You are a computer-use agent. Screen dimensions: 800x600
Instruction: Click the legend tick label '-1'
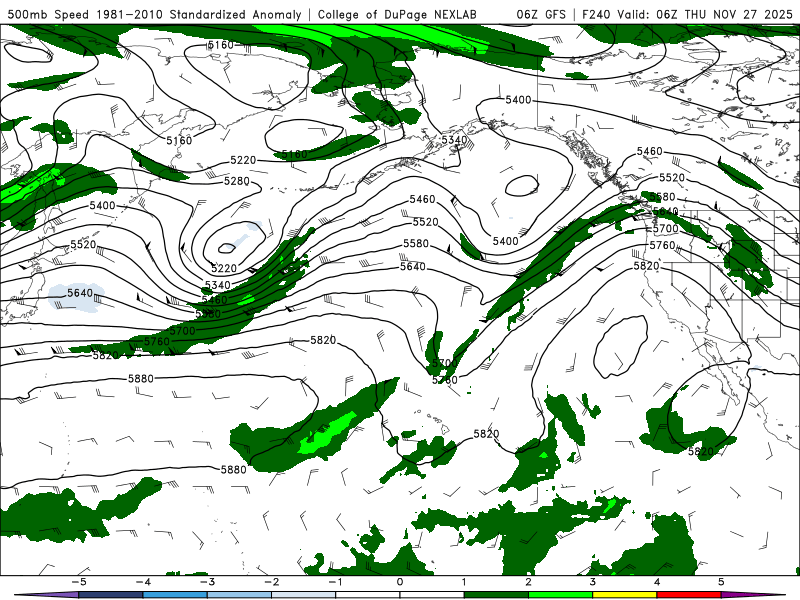(335, 582)
